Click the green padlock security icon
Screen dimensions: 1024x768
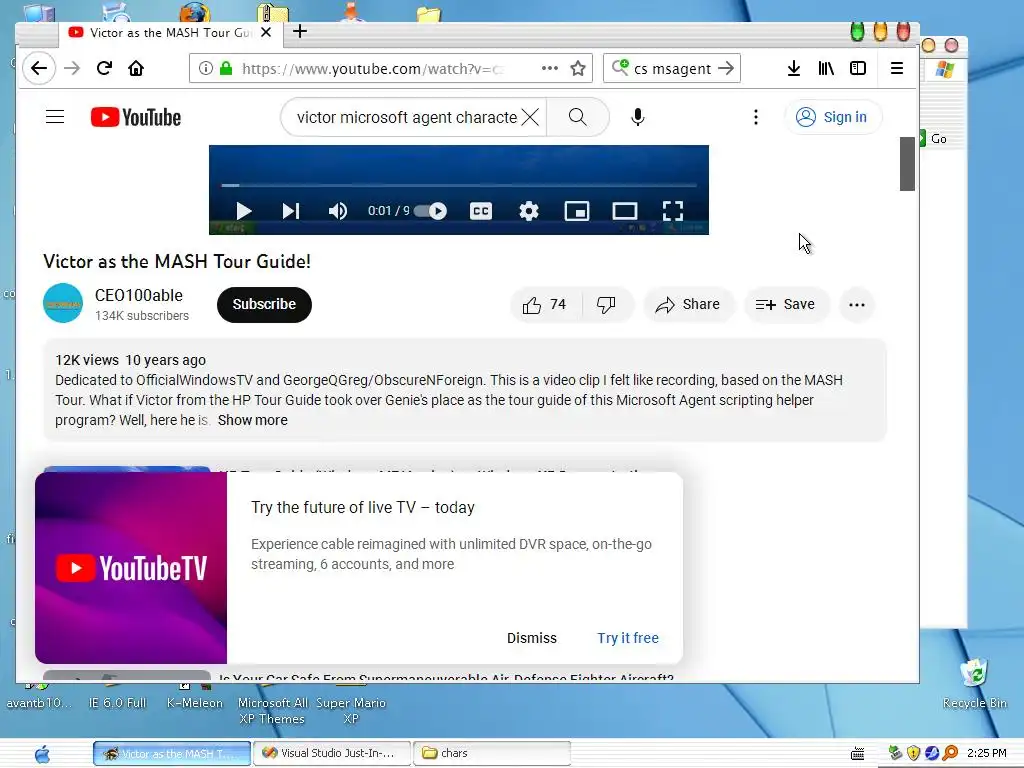pyautogui.click(x=226, y=68)
